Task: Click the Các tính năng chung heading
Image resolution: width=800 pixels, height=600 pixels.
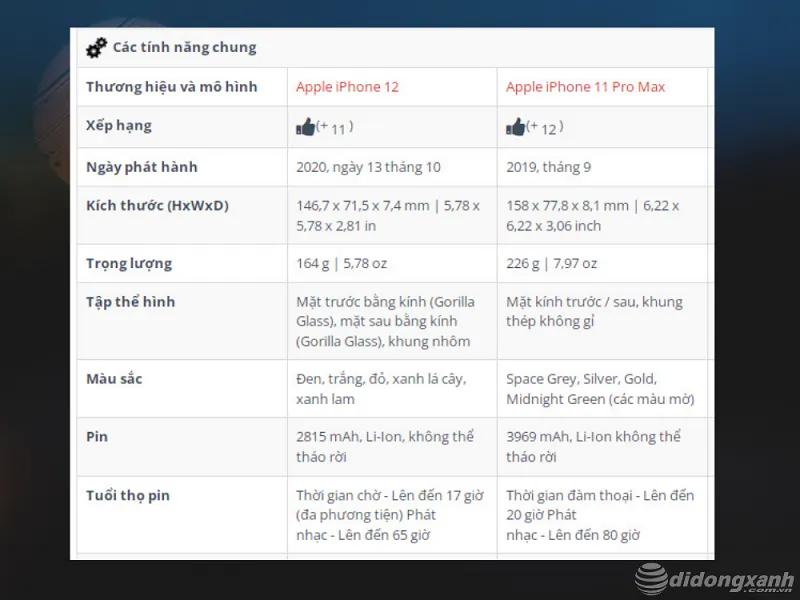Action: 184,47
